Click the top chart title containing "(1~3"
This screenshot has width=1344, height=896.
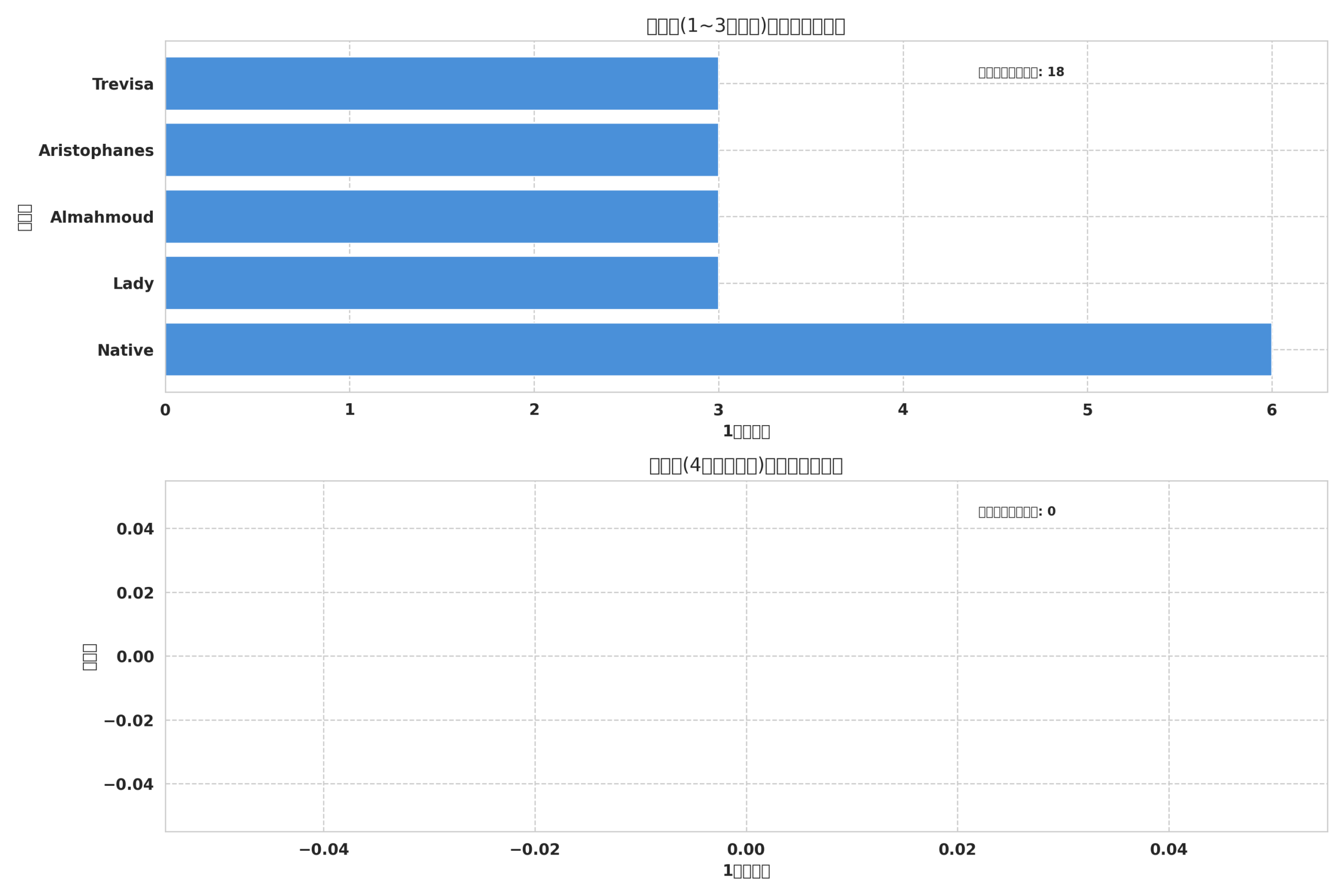pyautogui.click(x=745, y=26)
